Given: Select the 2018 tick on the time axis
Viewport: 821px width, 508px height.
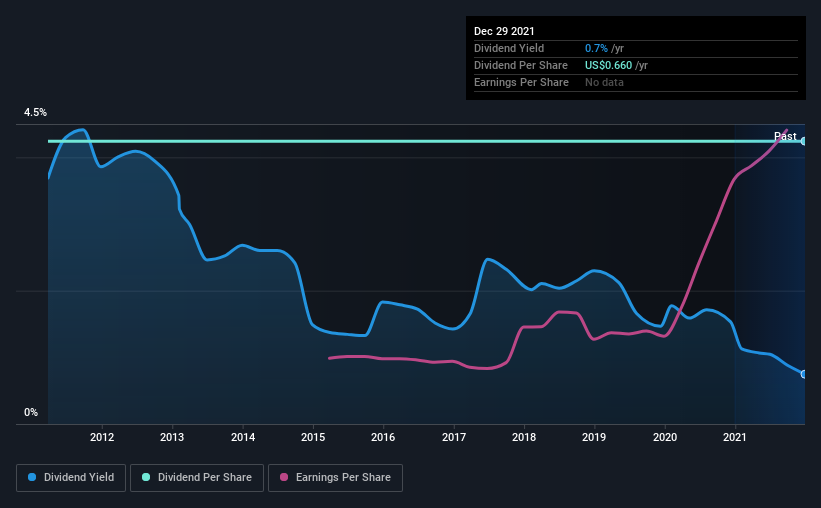Looking at the screenshot, I should [x=524, y=437].
